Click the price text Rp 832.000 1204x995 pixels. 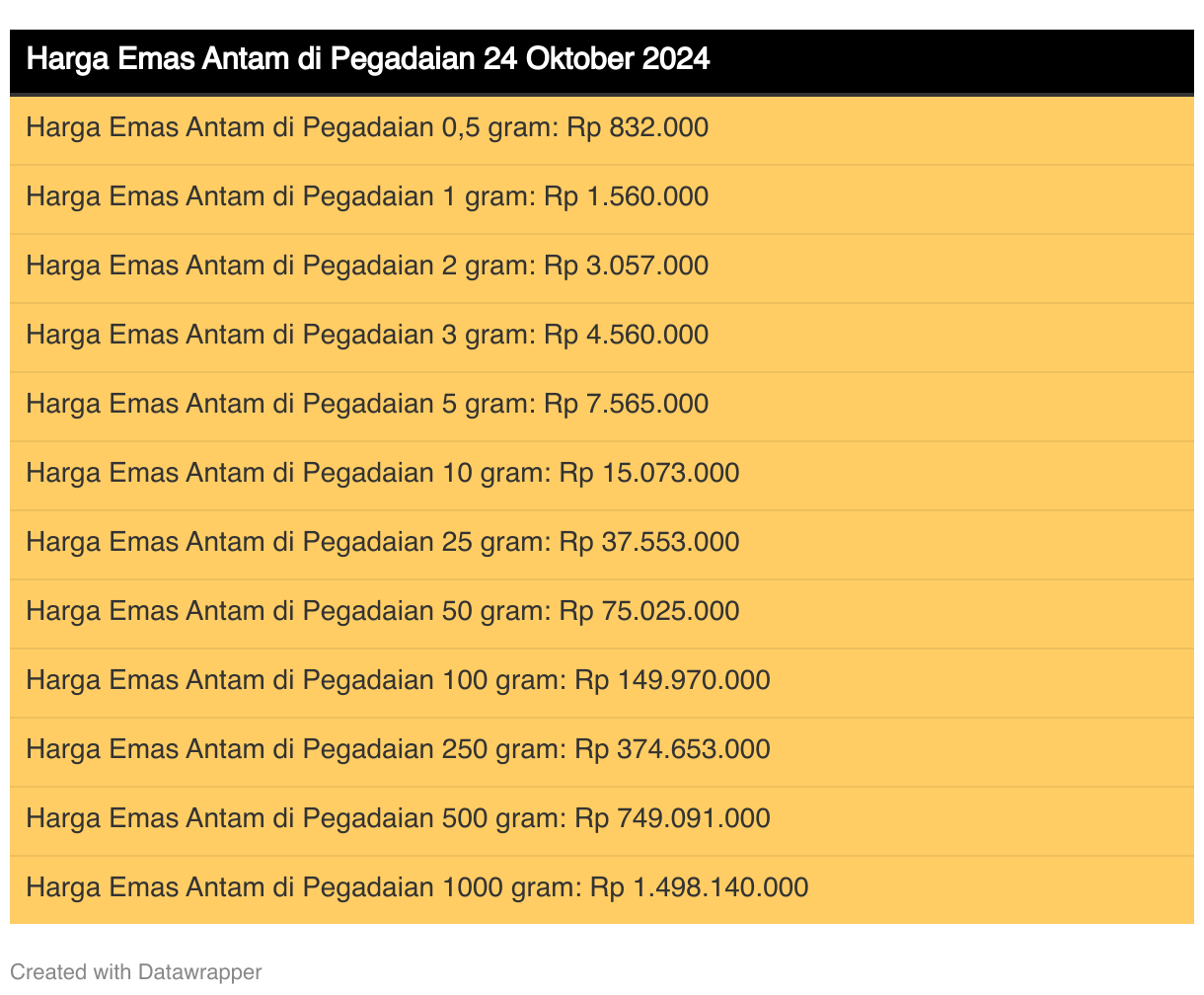point(638,128)
